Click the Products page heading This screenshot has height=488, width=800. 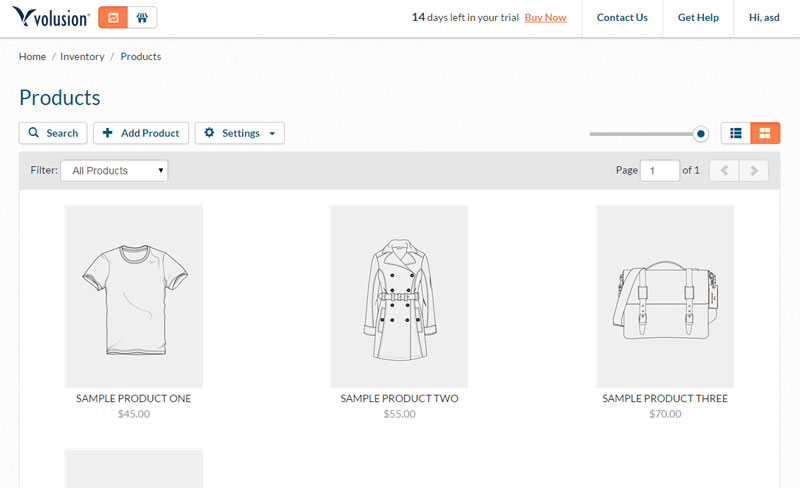pos(60,97)
